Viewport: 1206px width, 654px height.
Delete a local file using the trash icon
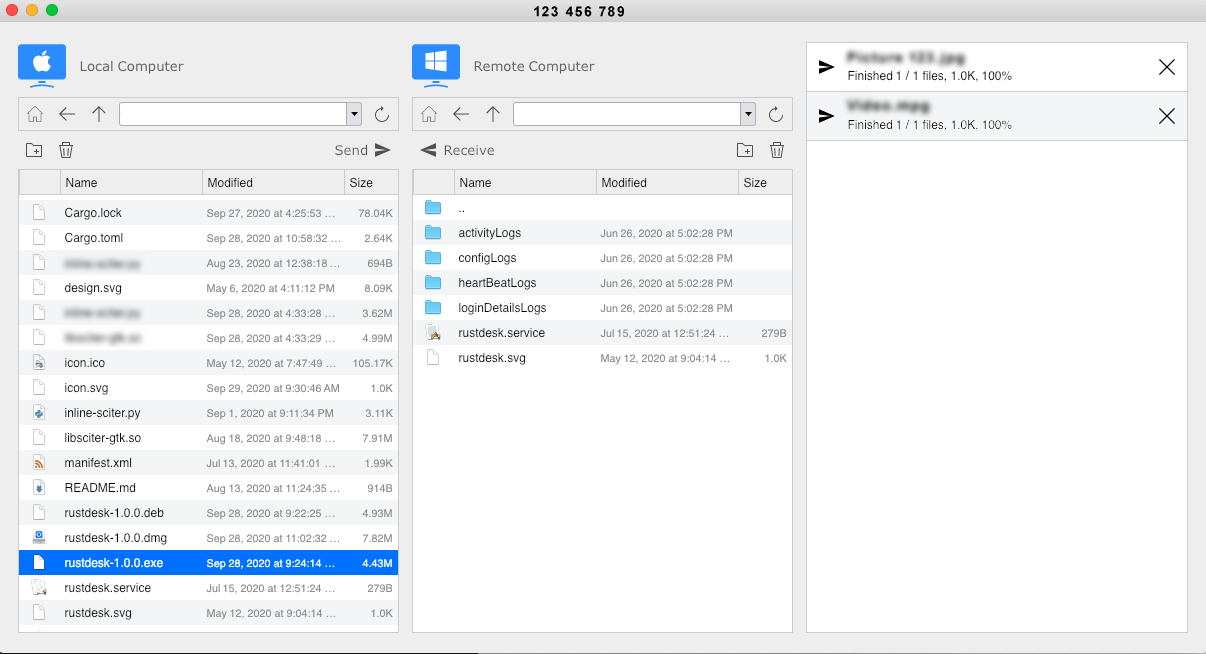tap(66, 149)
